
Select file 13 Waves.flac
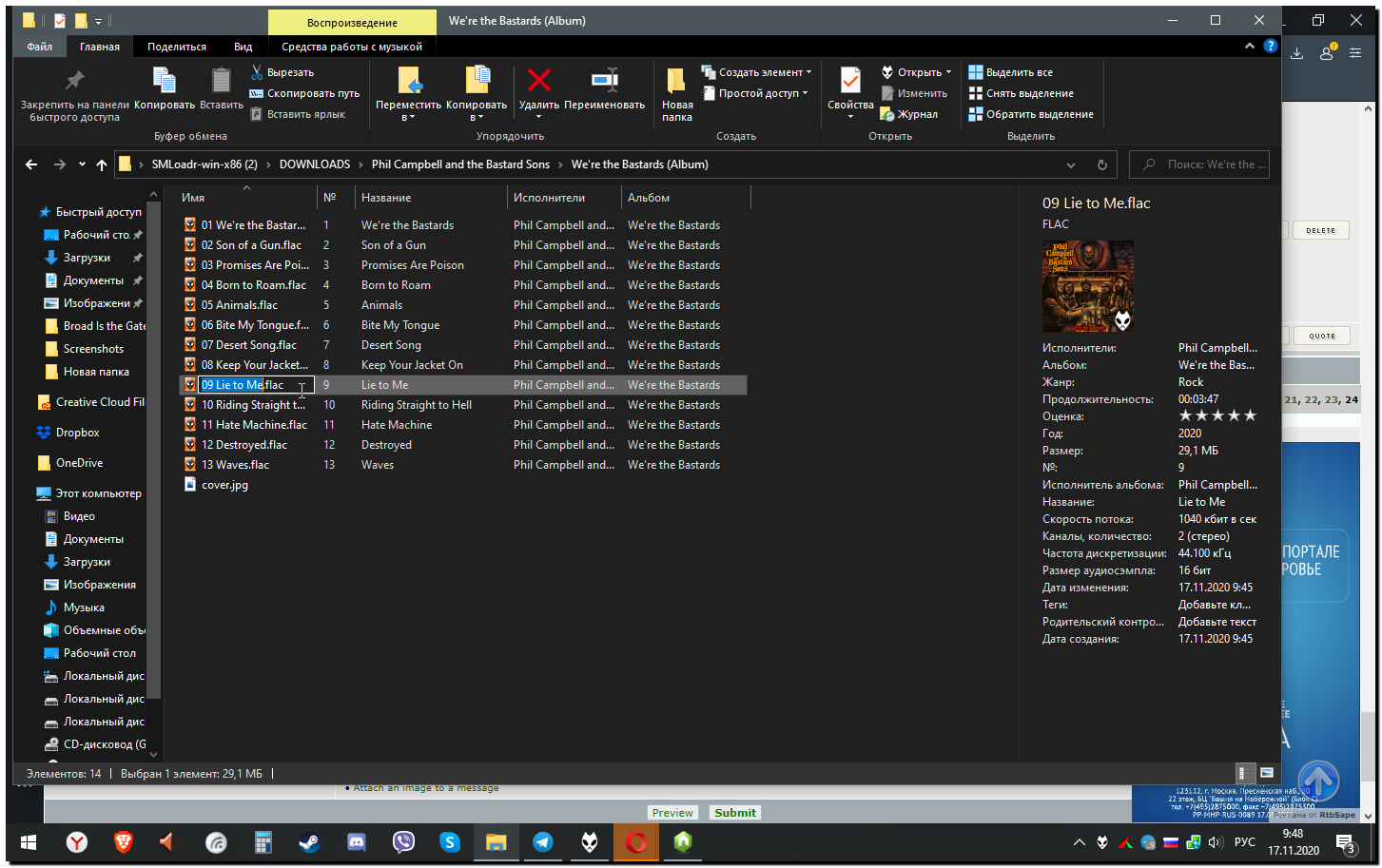tap(235, 465)
